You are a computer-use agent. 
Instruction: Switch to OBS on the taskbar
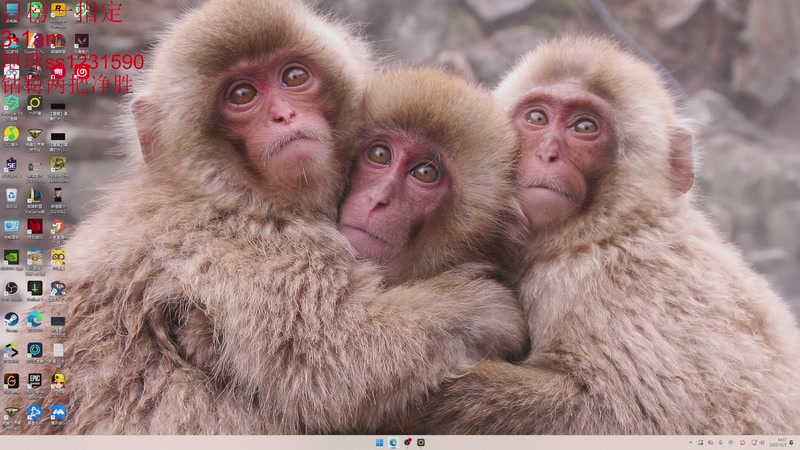tap(407, 442)
